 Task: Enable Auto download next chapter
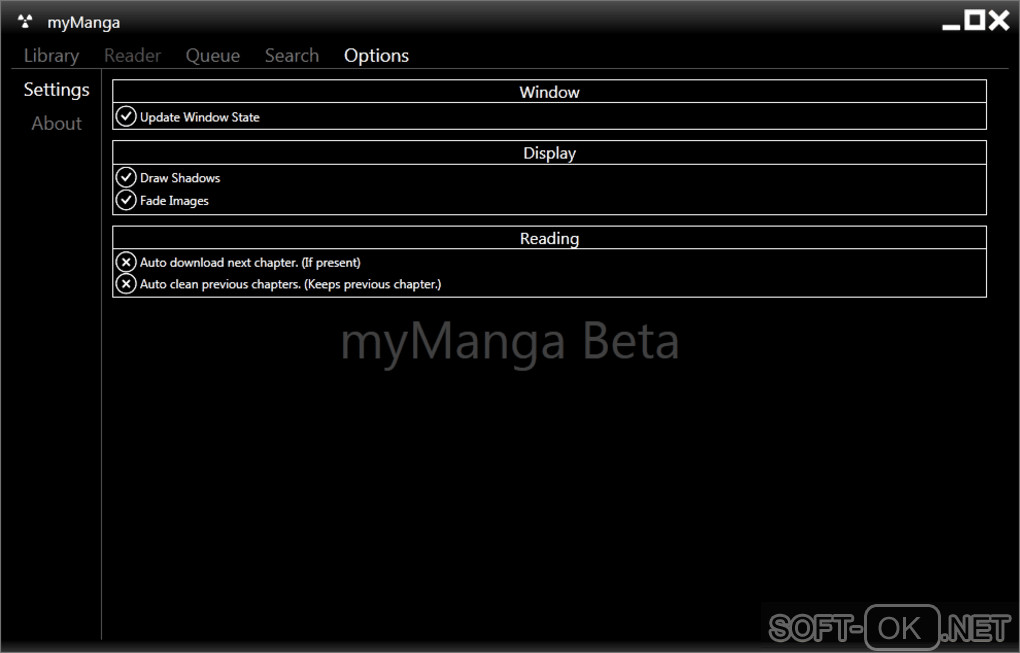tap(126, 262)
